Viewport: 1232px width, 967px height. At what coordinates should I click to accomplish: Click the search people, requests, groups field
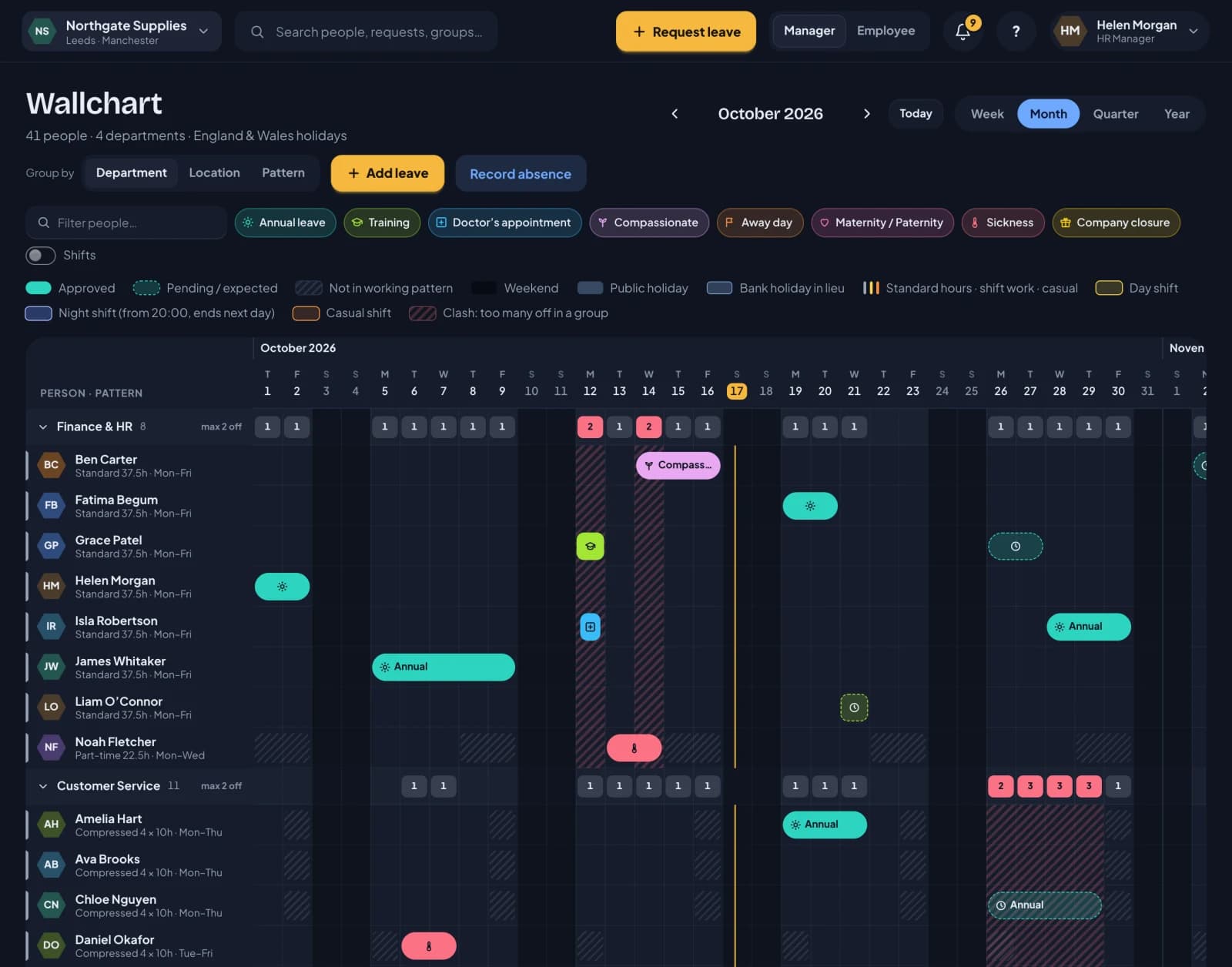(x=367, y=32)
